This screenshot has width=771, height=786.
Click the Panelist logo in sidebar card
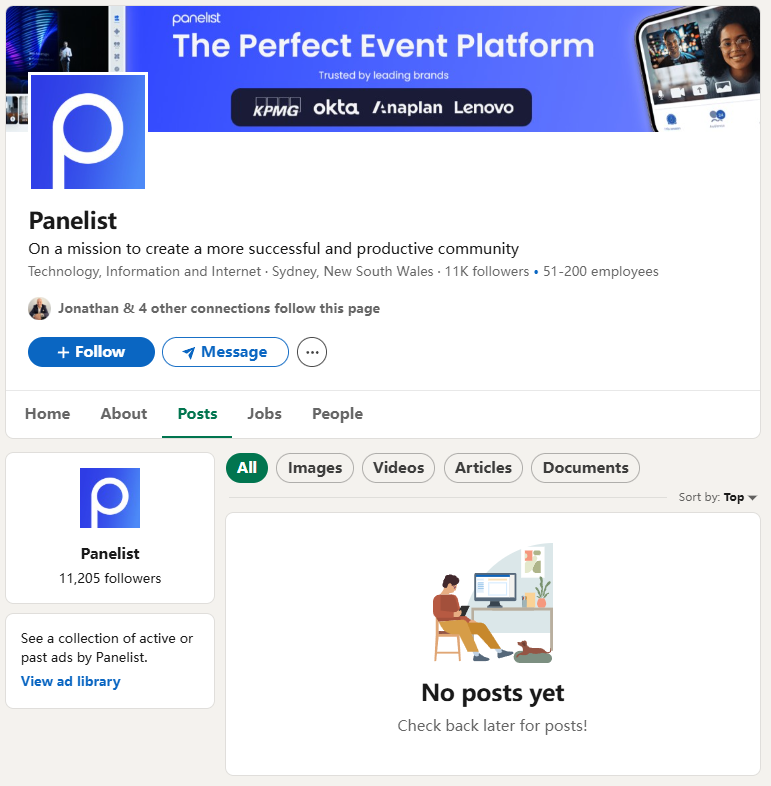[x=110, y=498]
